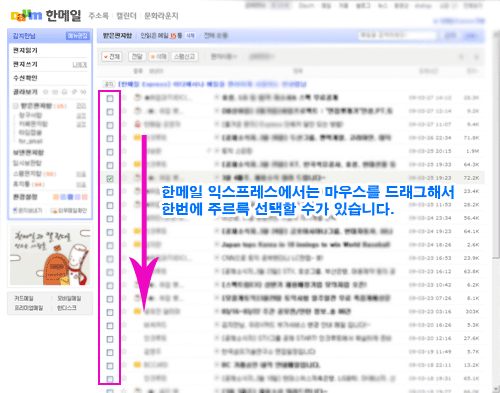Viewport: 500px width, 393px height.
Task: Click the 삭제 delete button in toolbar
Action: [158, 57]
